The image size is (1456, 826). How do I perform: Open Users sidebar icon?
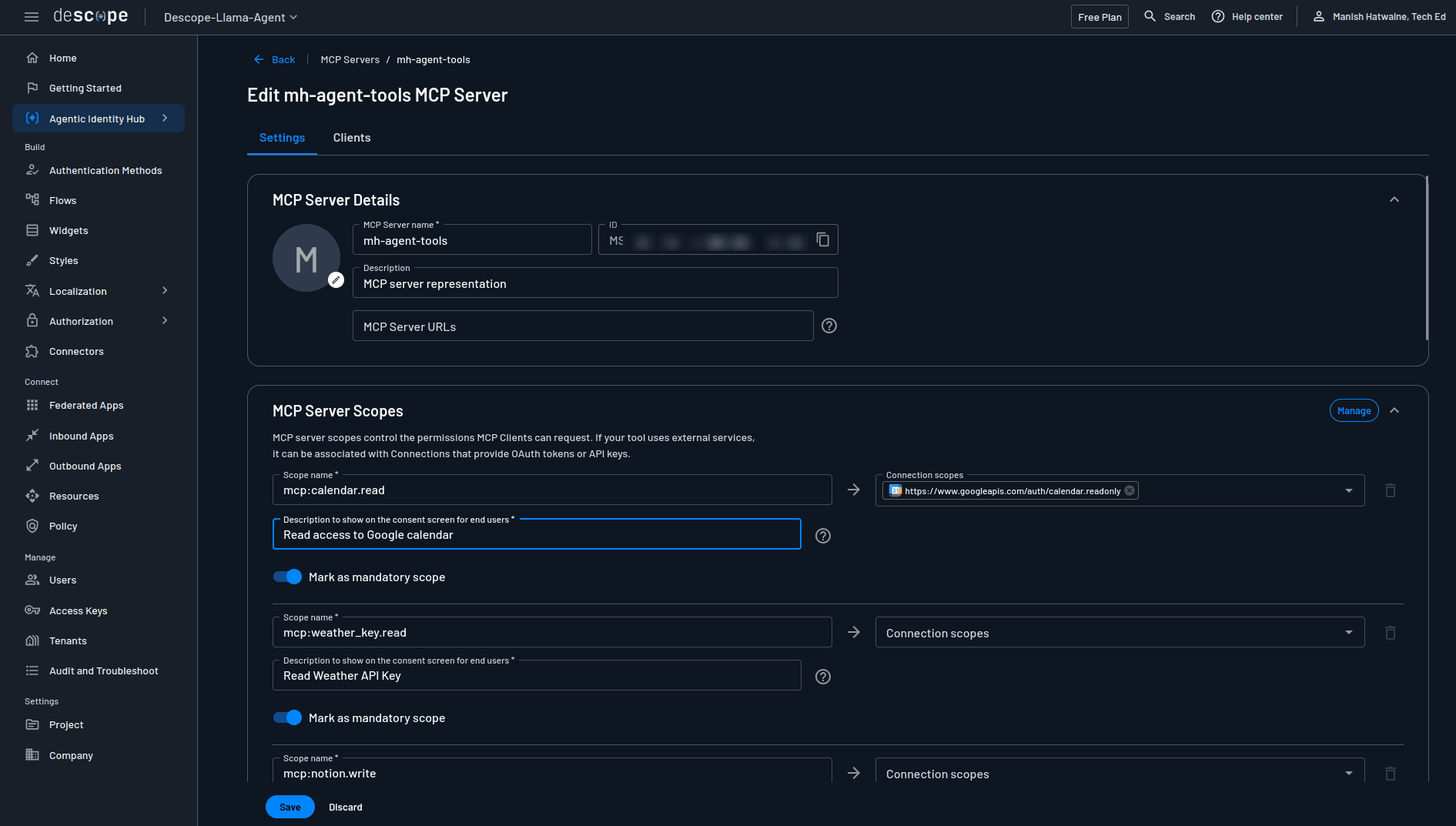pos(32,580)
